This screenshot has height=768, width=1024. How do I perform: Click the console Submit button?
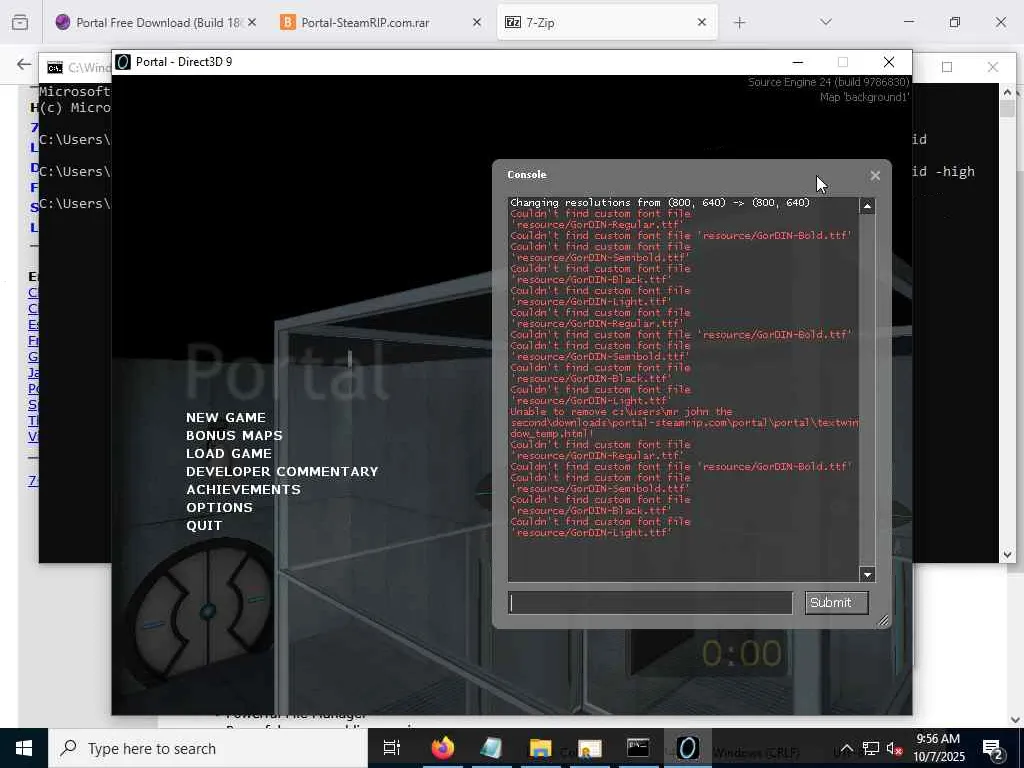pyautogui.click(x=836, y=603)
